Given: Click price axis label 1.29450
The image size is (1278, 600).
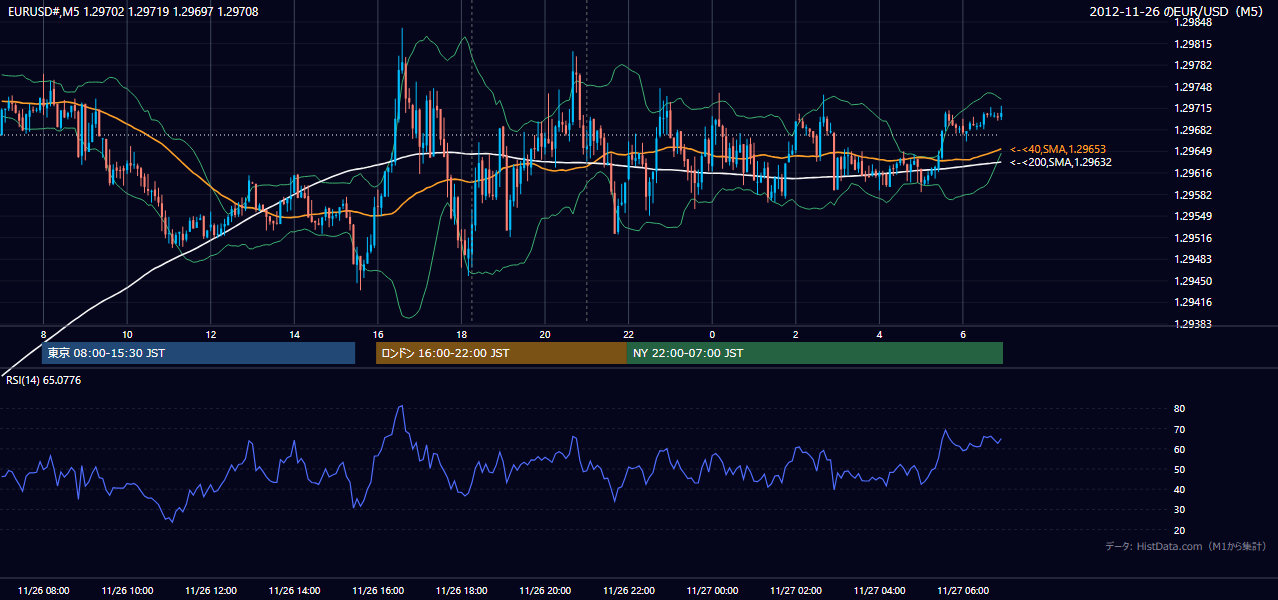Looking at the screenshot, I should 1192,281.
